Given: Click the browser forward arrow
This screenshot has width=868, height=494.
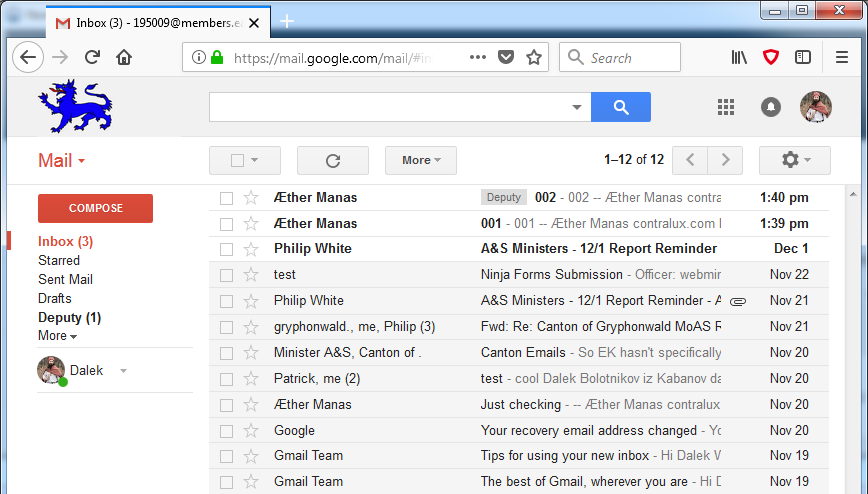Looking at the screenshot, I should 60,57.
